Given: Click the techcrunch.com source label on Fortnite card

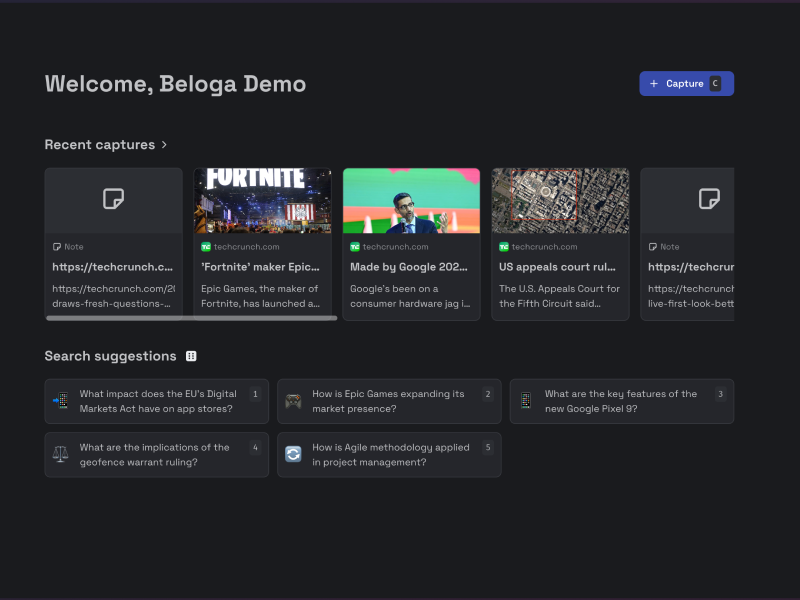Looking at the screenshot, I should [x=246, y=247].
